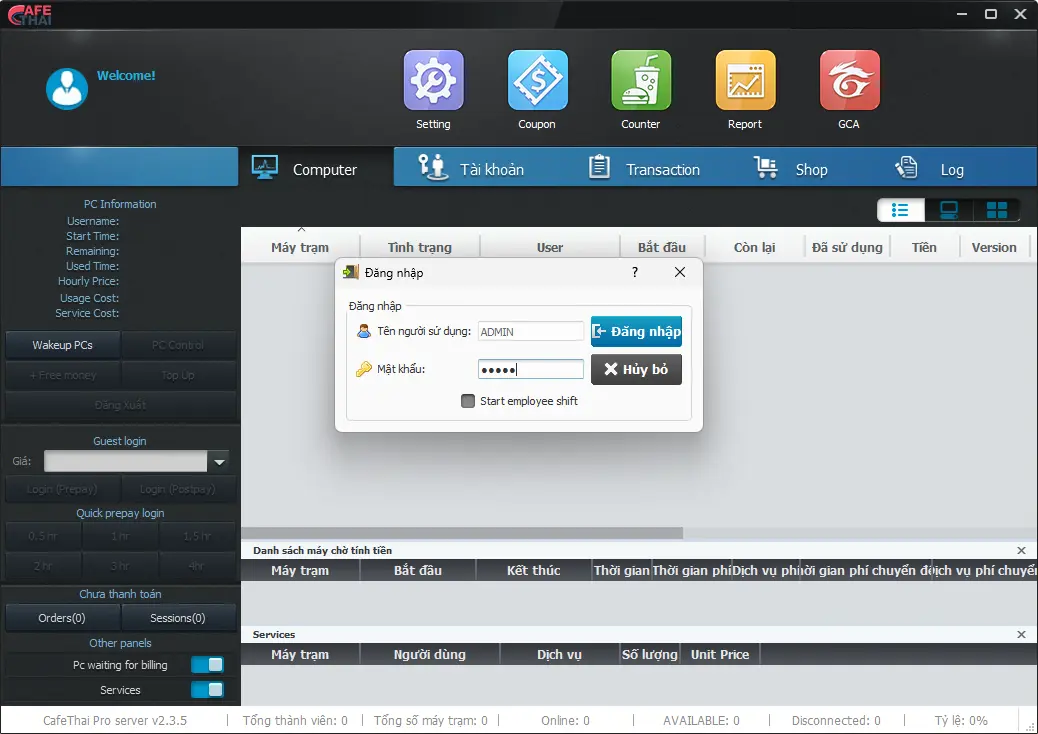Check the Start employee shift checkbox
Screen dimensions: 1038x734
(x=468, y=401)
